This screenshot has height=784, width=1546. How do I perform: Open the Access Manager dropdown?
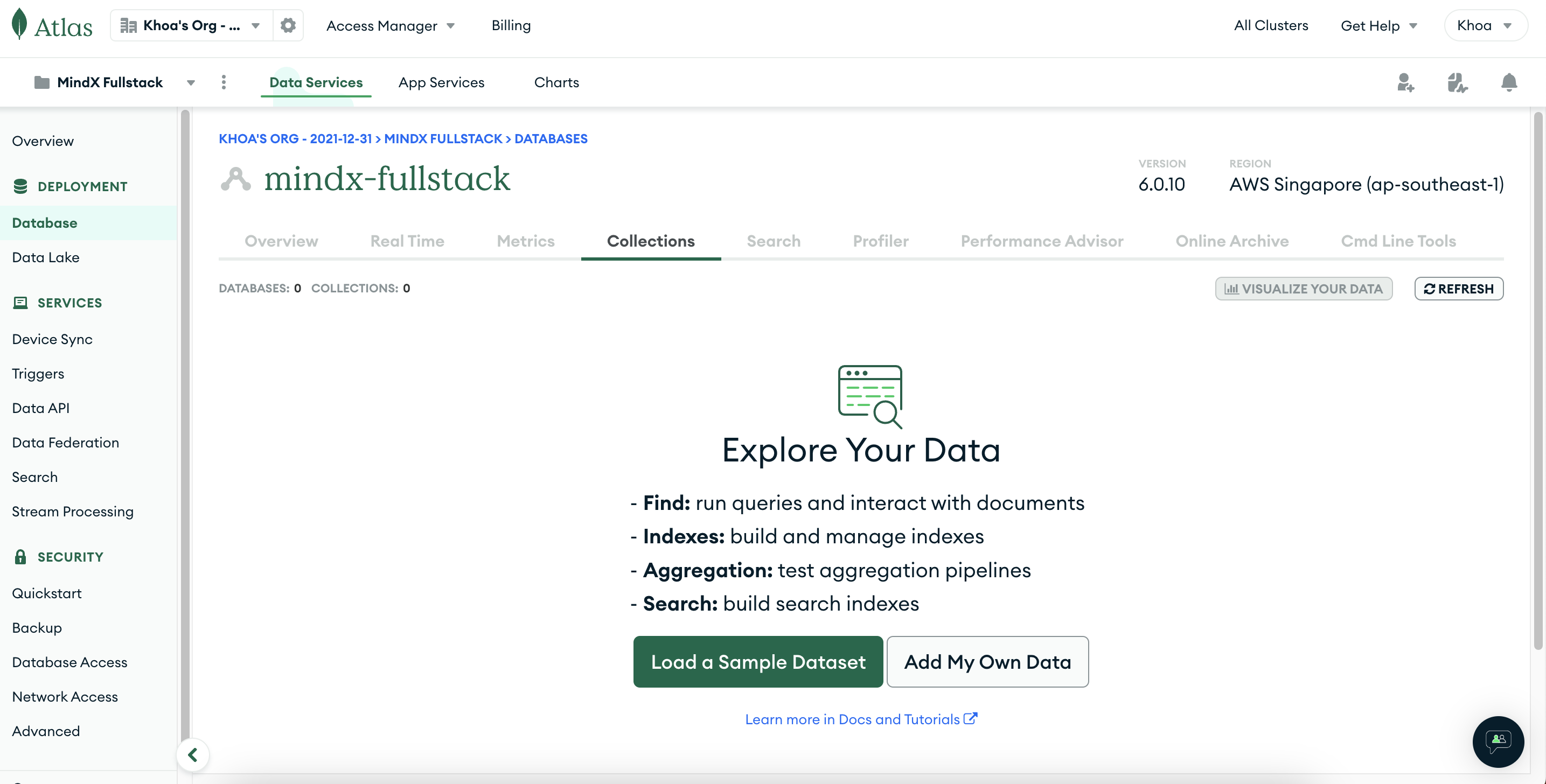pos(390,26)
